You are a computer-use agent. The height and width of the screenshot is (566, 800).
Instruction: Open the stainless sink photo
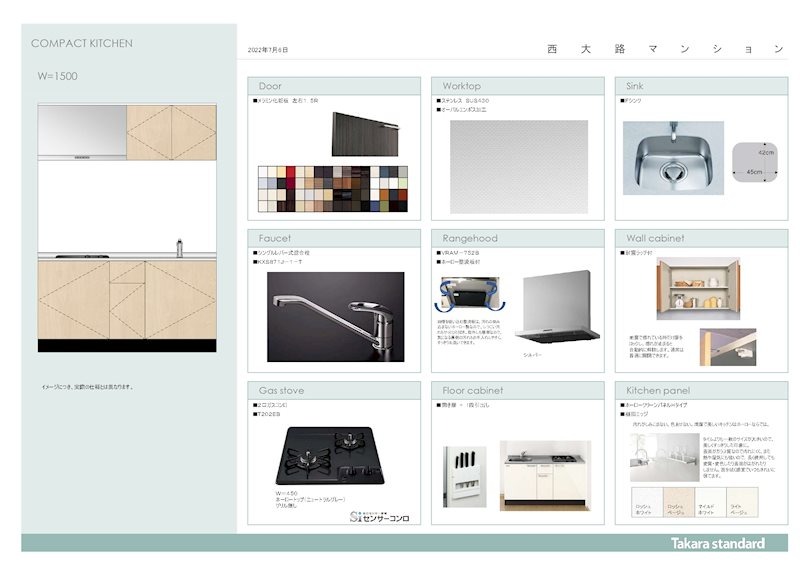666,158
